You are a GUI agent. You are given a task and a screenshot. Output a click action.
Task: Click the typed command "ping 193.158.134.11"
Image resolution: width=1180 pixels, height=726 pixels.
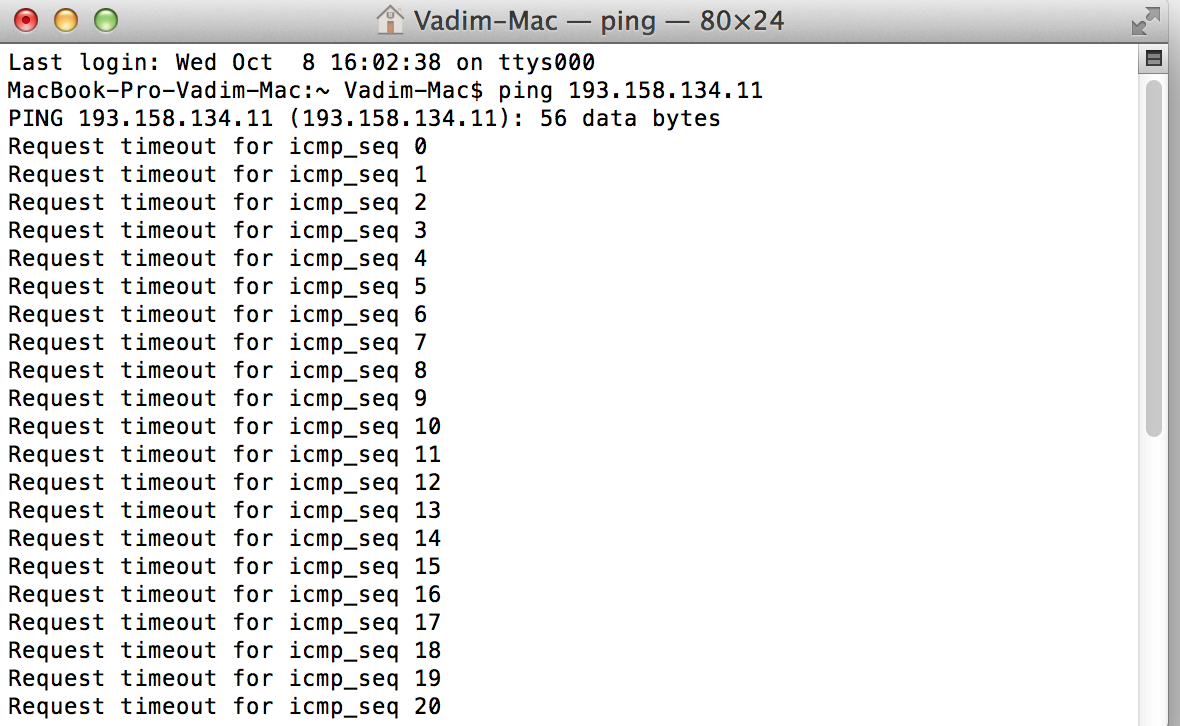[631, 91]
